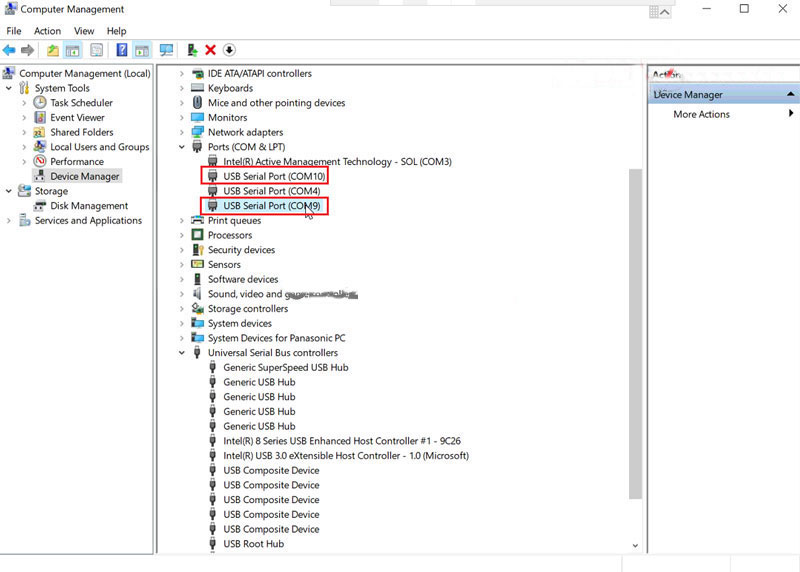Viewport: 800px width, 572px height.
Task: Expand the System devices node
Action: click(182, 323)
